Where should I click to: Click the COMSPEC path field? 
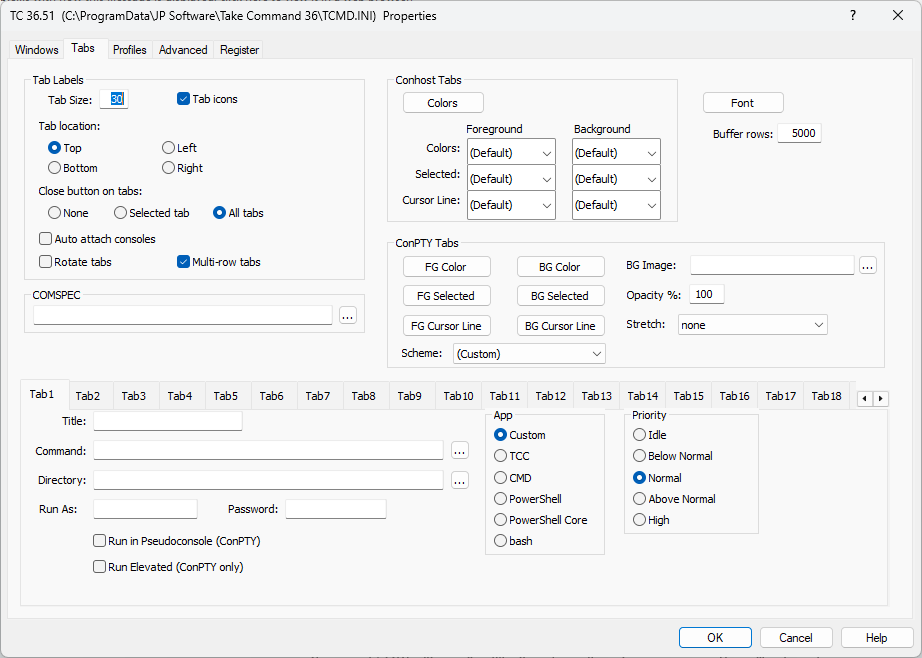coord(183,315)
